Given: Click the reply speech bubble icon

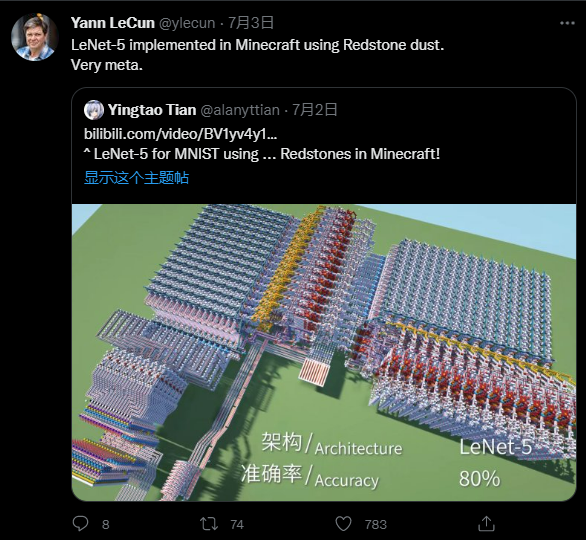Looking at the screenshot, I should 80,524.
